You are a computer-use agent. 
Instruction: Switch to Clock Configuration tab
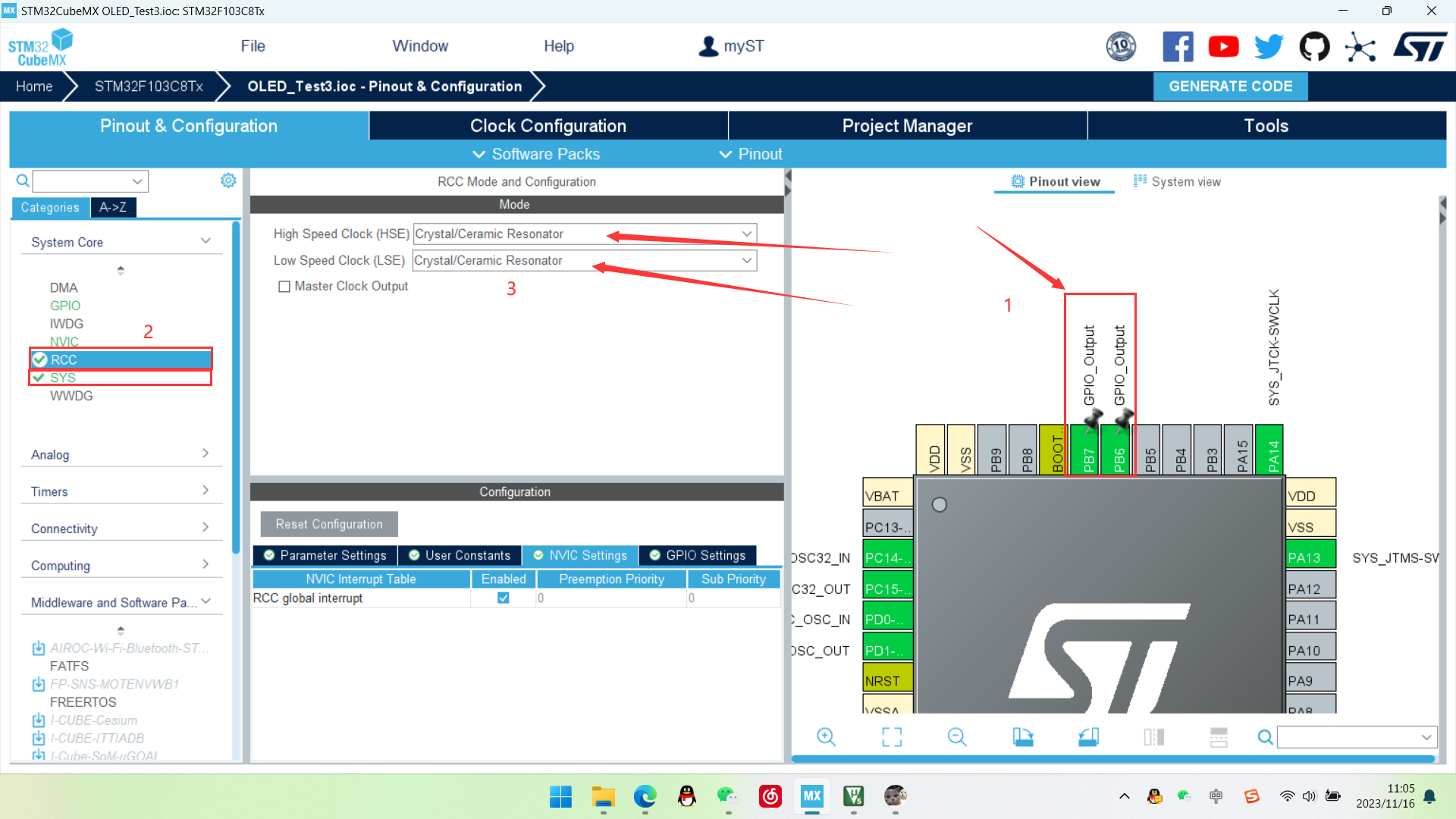[x=548, y=126]
